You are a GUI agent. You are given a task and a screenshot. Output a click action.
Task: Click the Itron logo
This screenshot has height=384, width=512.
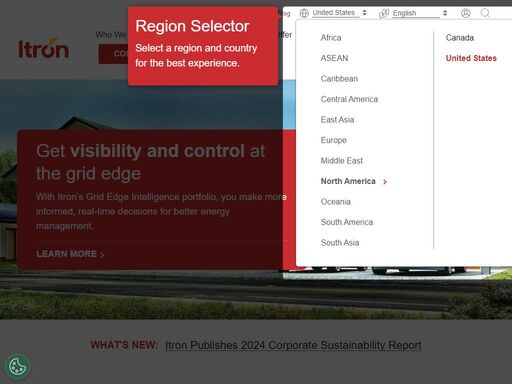coord(44,48)
